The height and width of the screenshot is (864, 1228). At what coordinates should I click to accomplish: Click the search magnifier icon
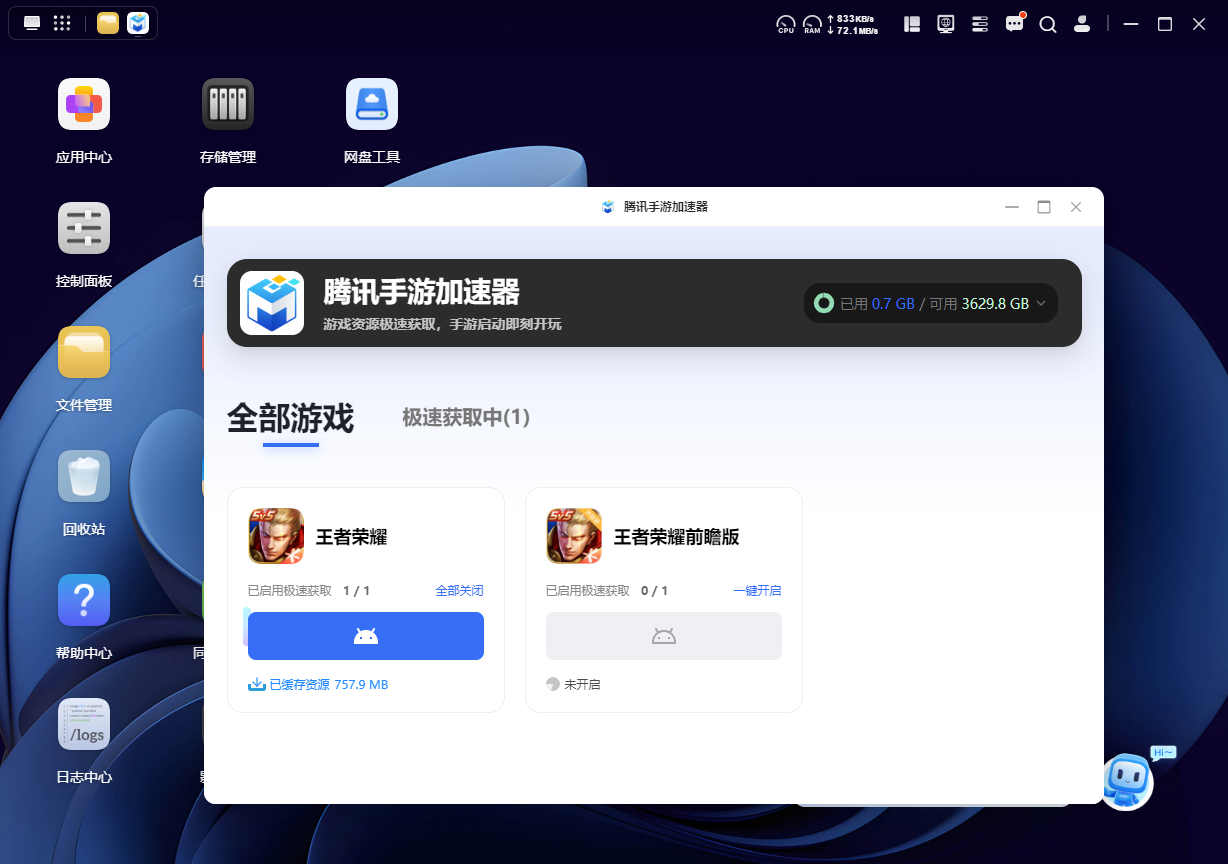click(x=1048, y=24)
